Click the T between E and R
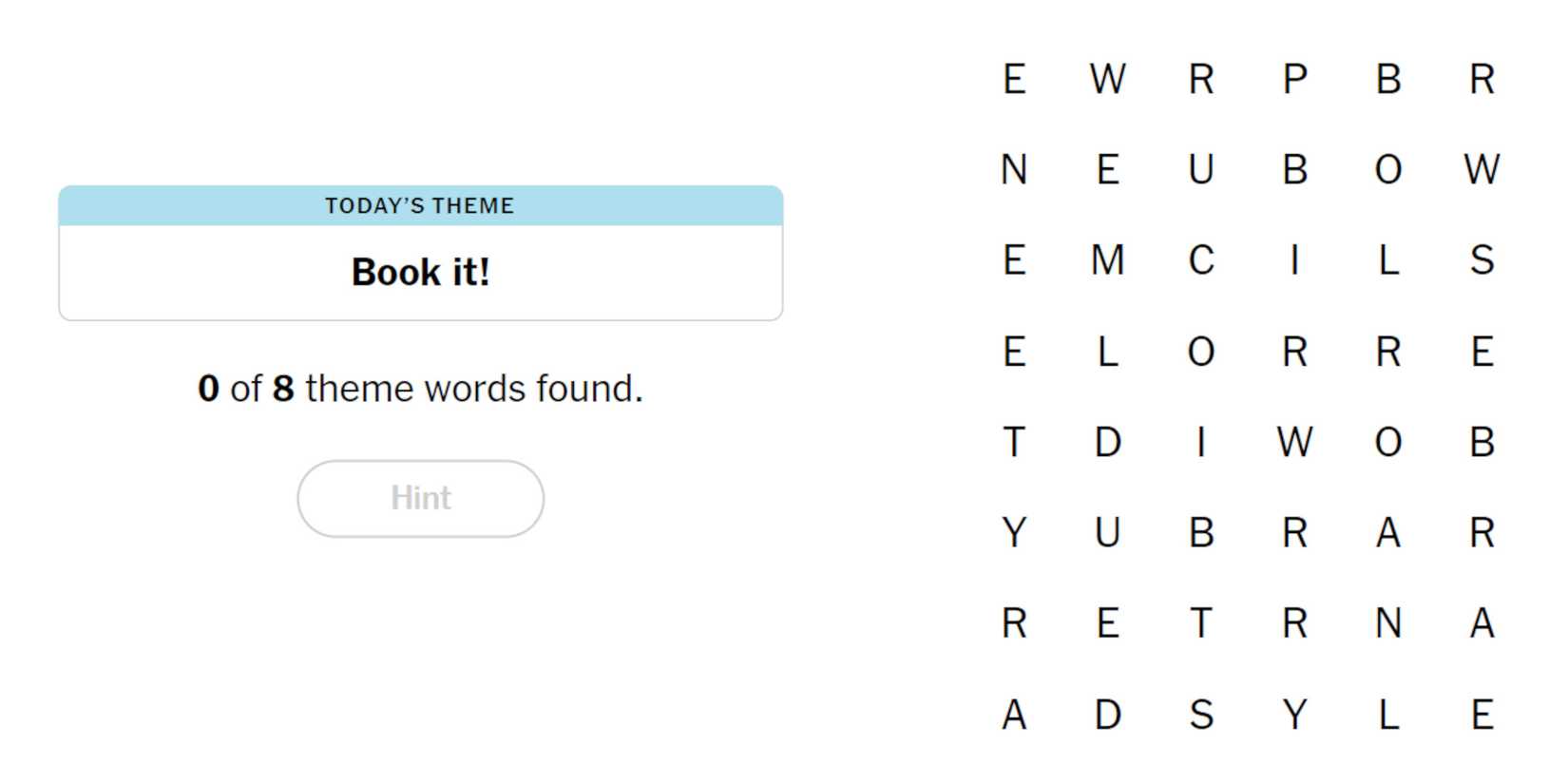 pos(1201,623)
